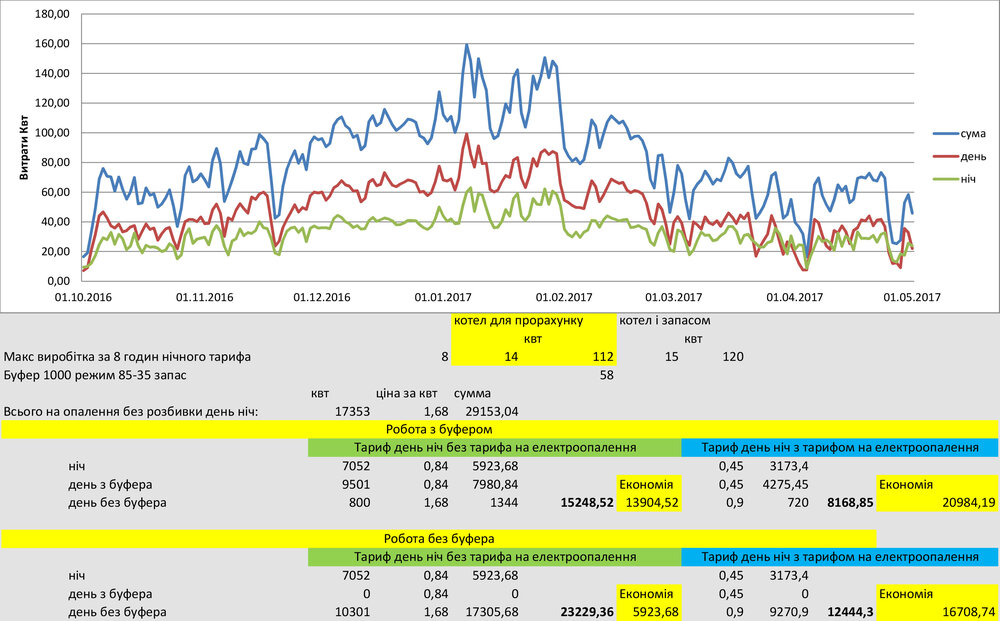Image resolution: width=1000 pixels, height=621 pixels.
Task: Select the cell containing 58
Action: pyautogui.click(x=605, y=375)
